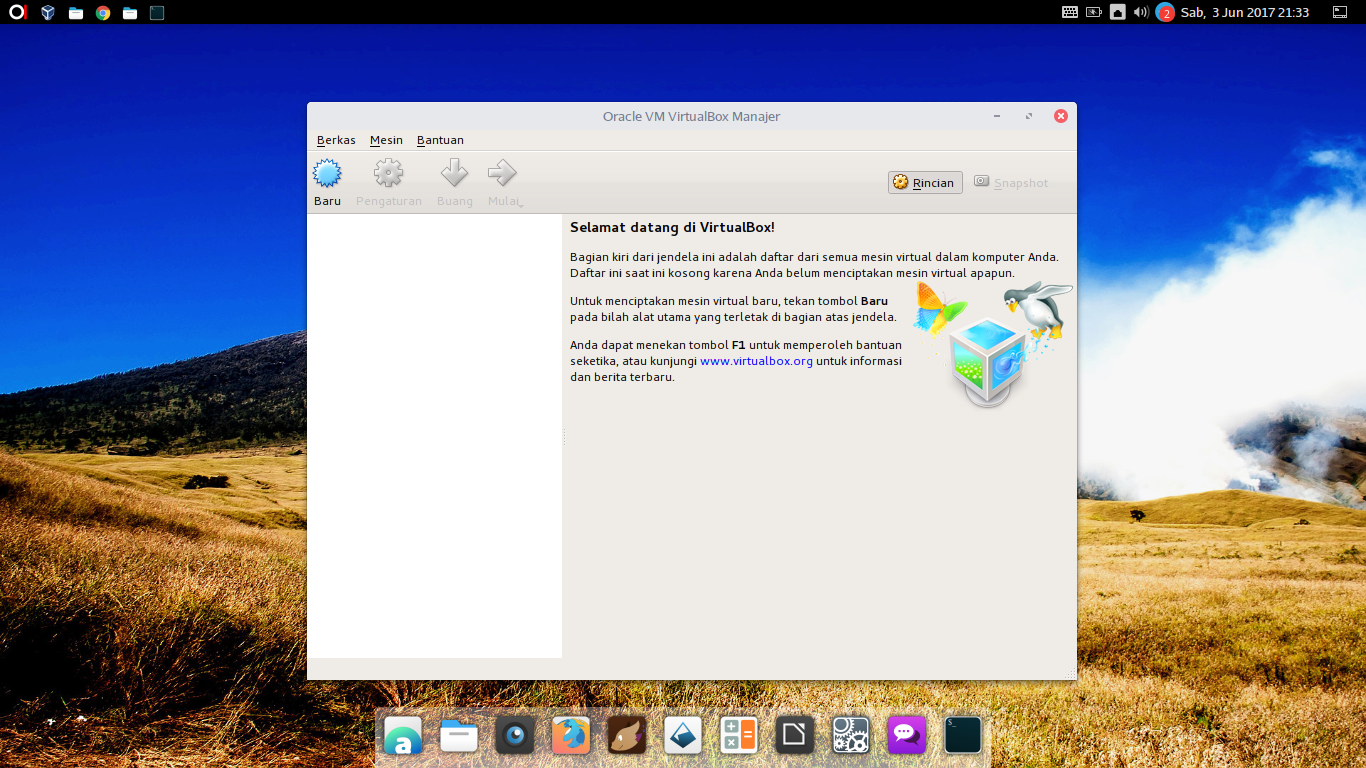Click the keyboard icon in the system tray
Image resolution: width=1366 pixels, height=768 pixels.
(1070, 12)
